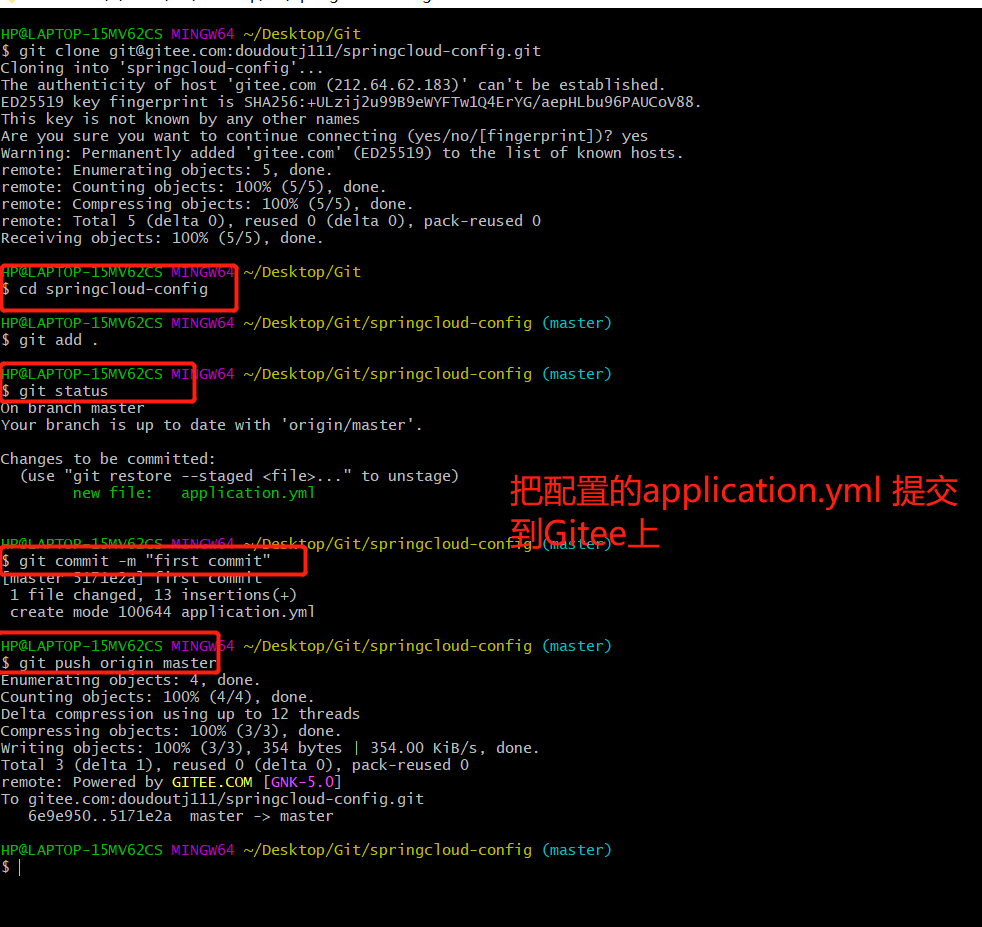Click "Counting objects: 100% (4/4), done." line
Viewport: 982px width, 927px height.
158,697
